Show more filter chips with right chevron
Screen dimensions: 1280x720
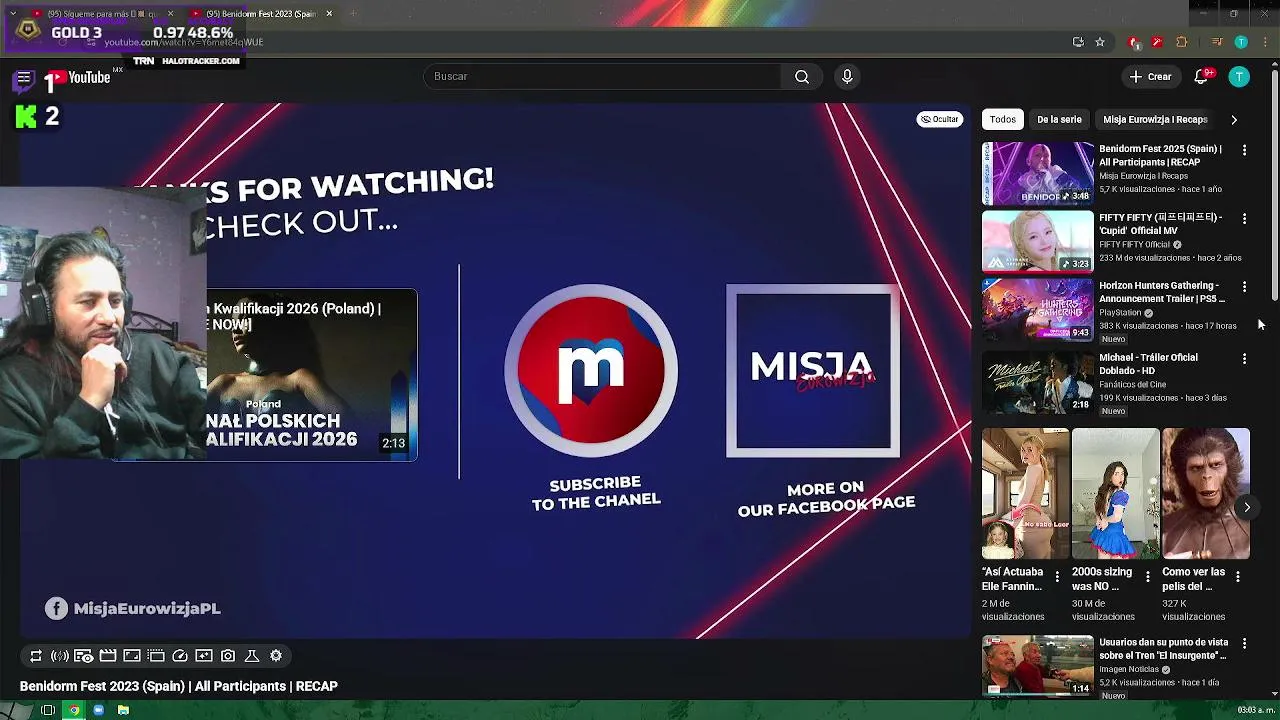coord(1234,119)
